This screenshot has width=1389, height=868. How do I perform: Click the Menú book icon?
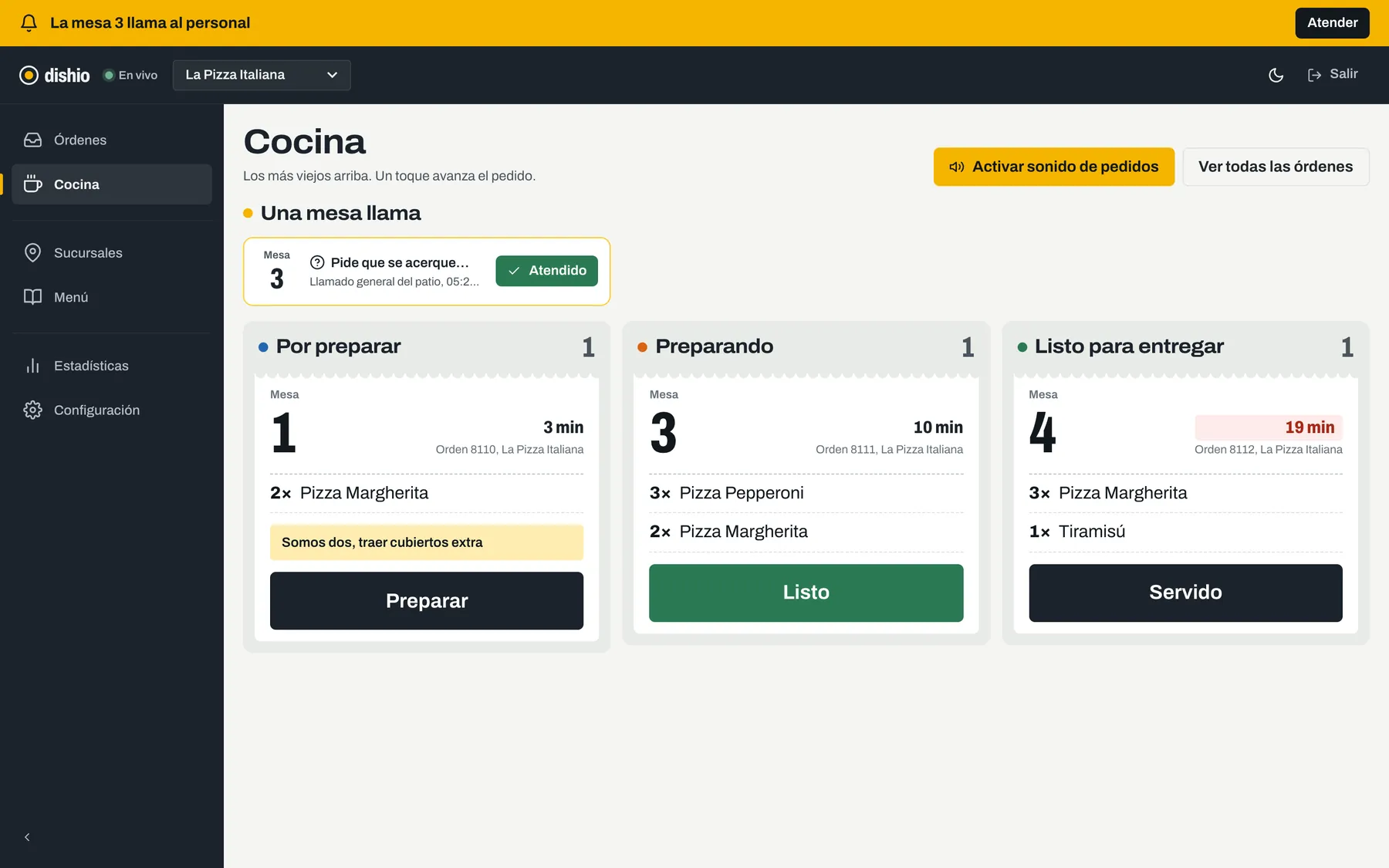click(32, 297)
